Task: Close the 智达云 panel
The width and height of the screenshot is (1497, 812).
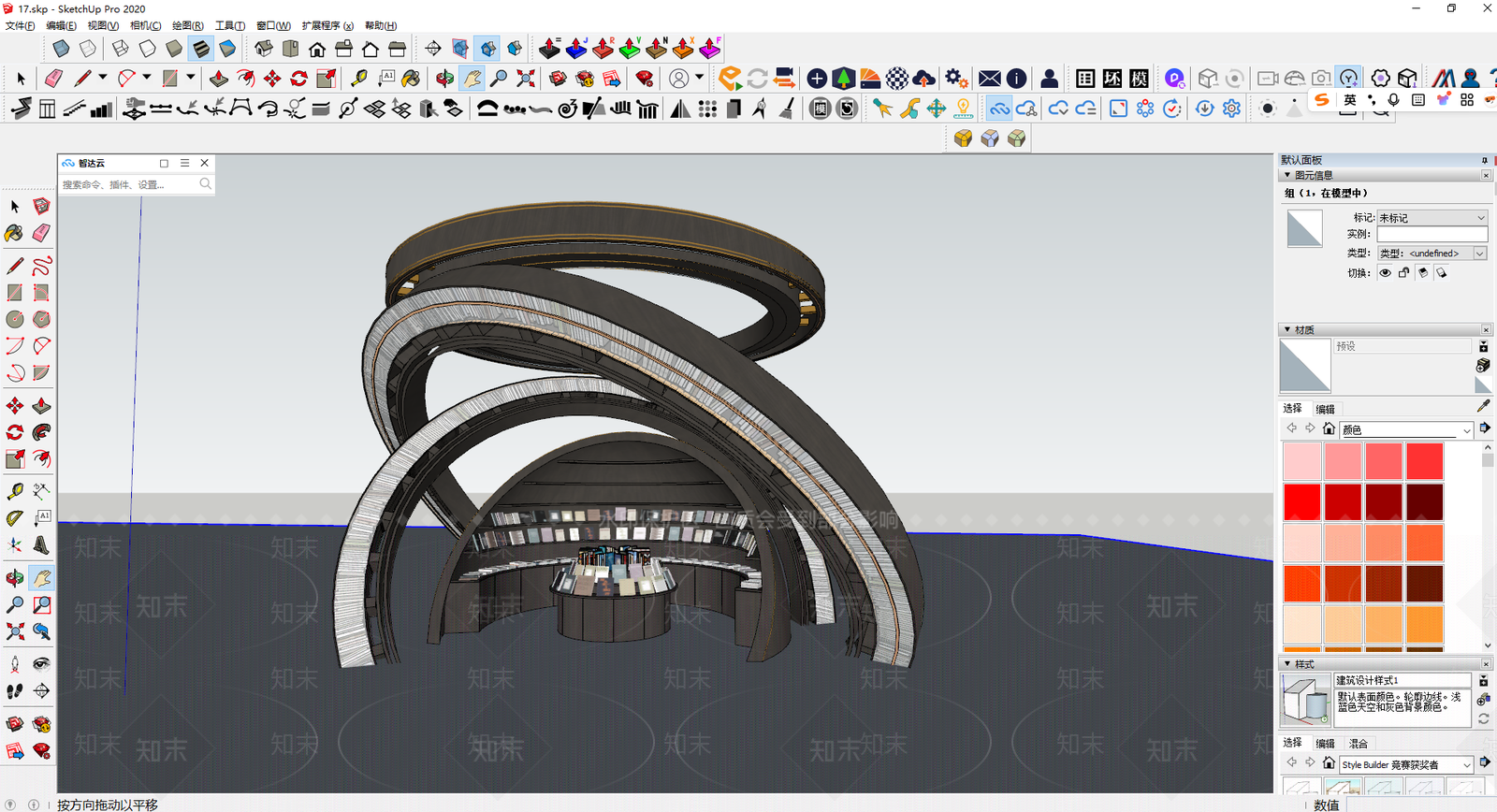Action: click(x=204, y=163)
